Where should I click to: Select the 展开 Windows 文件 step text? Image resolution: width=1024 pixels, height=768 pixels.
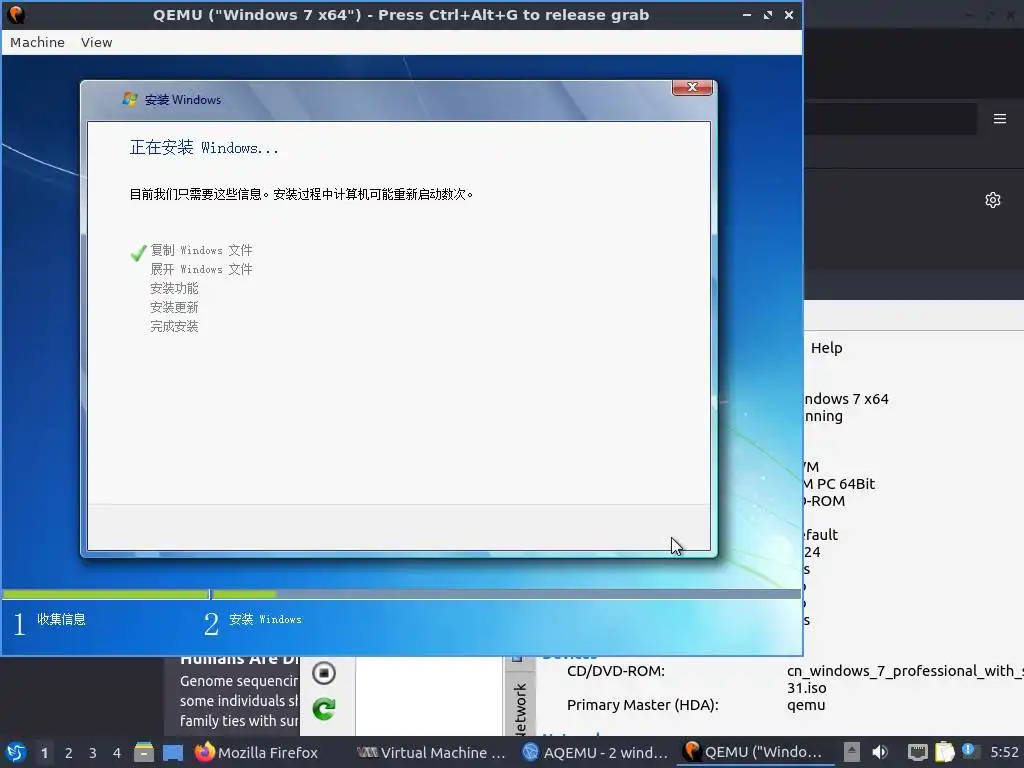(x=201, y=269)
